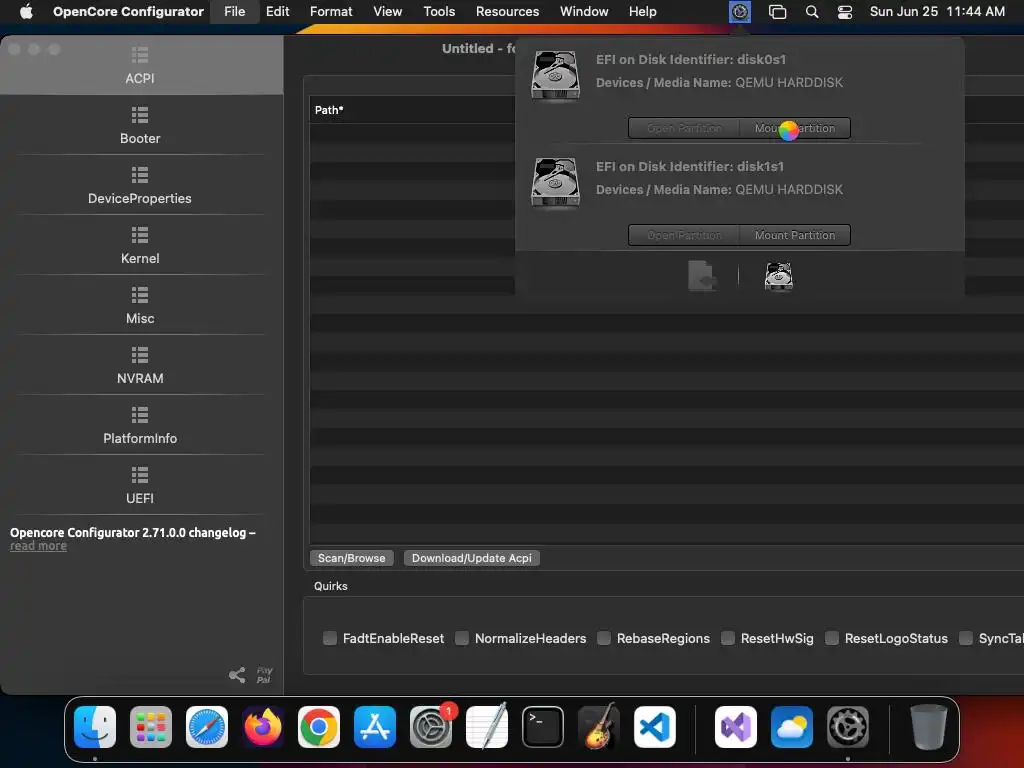Launch GarageBand from the Dock
The width and height of the screenshot is (1024, 768).
[x=599, y=727]
